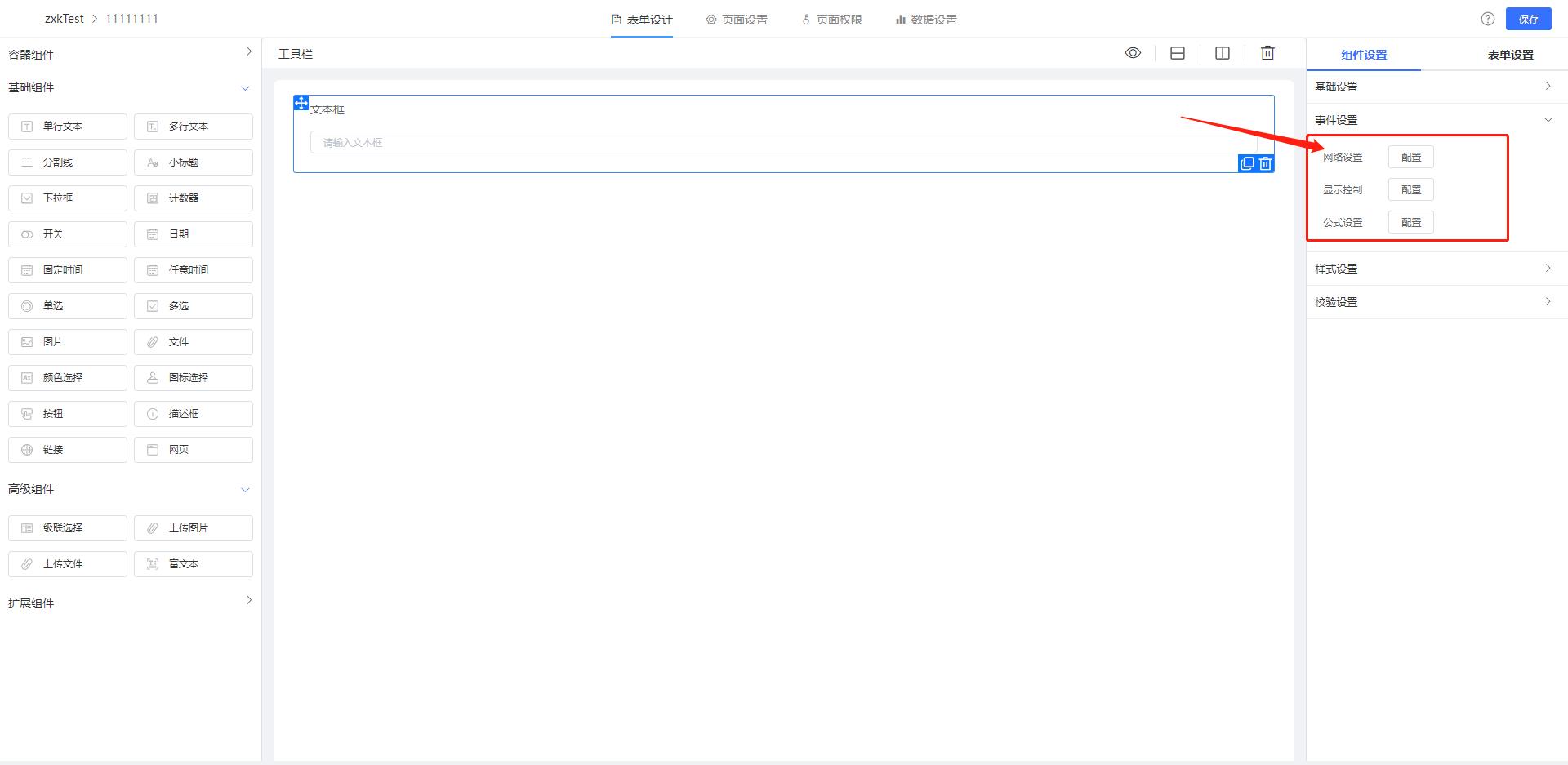Click the toolbar eye preview icon

click(1133, 53)
